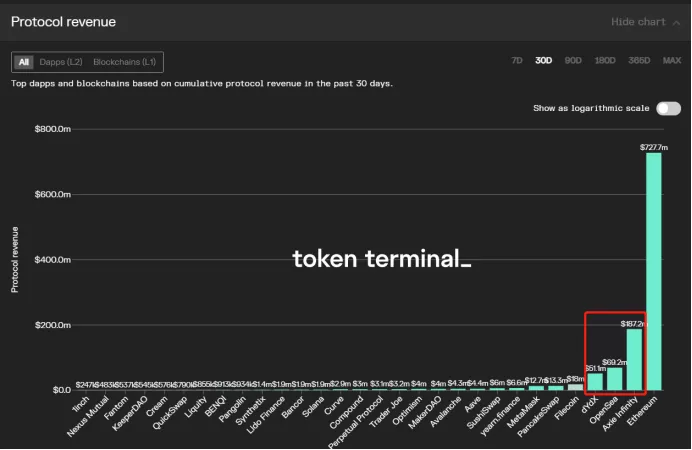Select the All filter tab
The height and width of the screenshot is (450, 692).
24,62
